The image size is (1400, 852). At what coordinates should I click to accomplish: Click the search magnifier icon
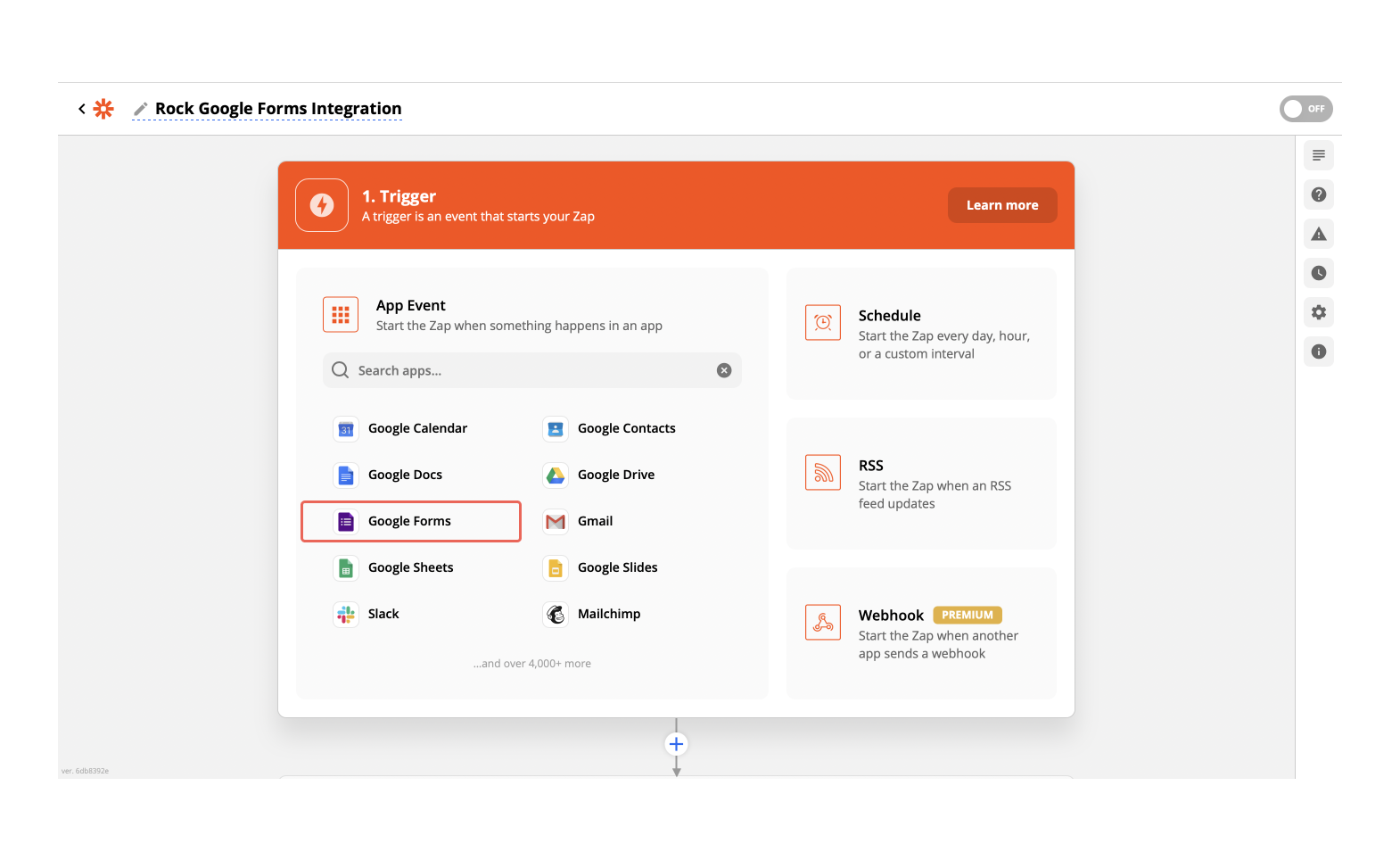340,370
